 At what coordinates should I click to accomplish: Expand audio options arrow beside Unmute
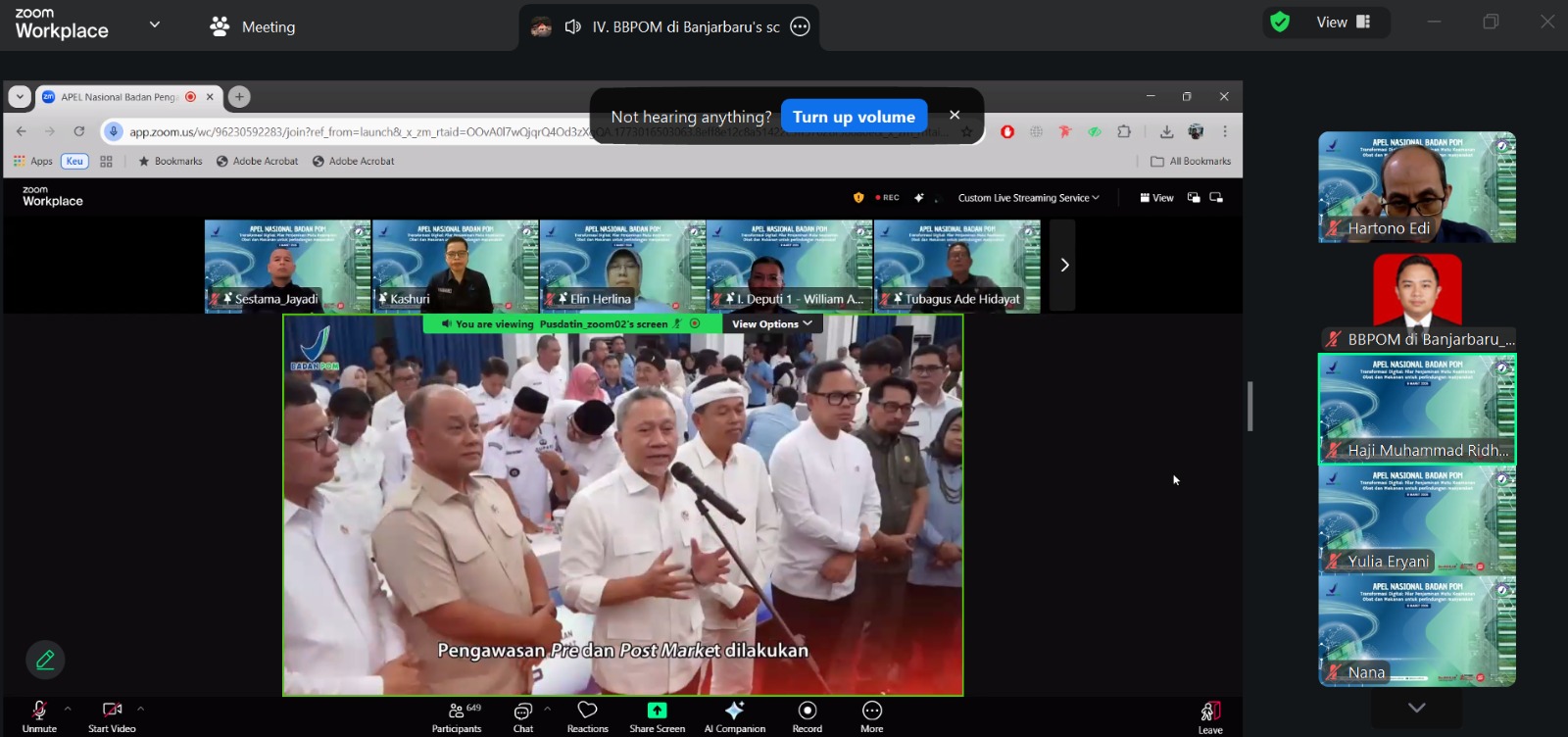pyautogui.click(x=68, y=708)
